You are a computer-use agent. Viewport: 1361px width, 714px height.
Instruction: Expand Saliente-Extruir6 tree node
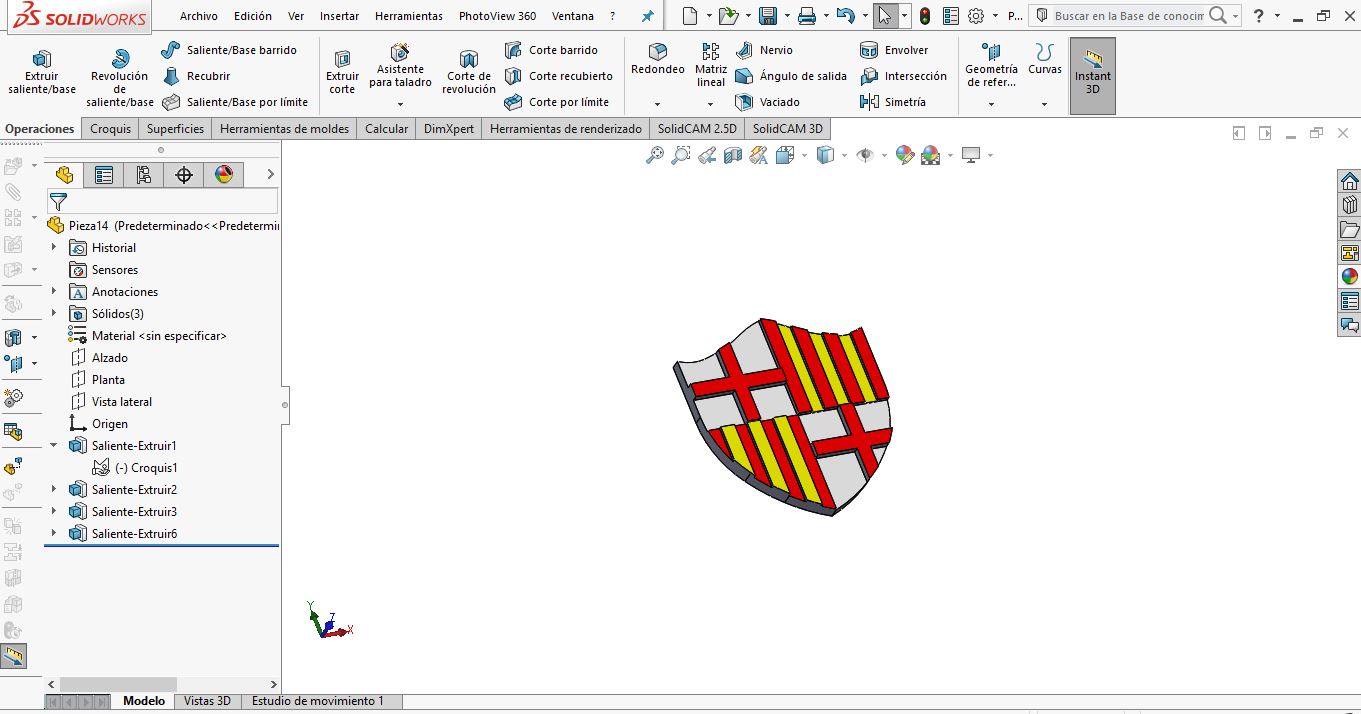tap(54, 534)
